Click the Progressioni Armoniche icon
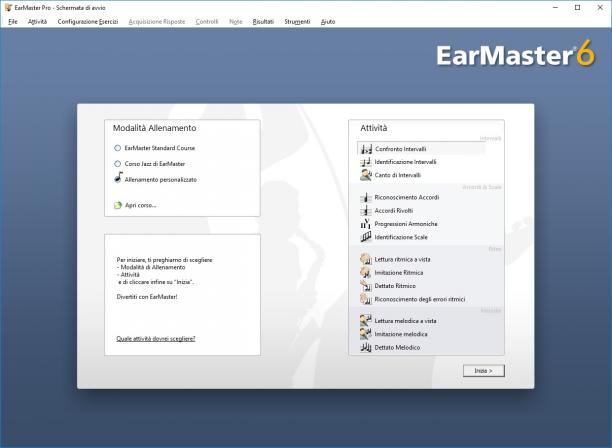Image resolution: width=612 pixels, height=448 pixels. (x=366, y=224)
